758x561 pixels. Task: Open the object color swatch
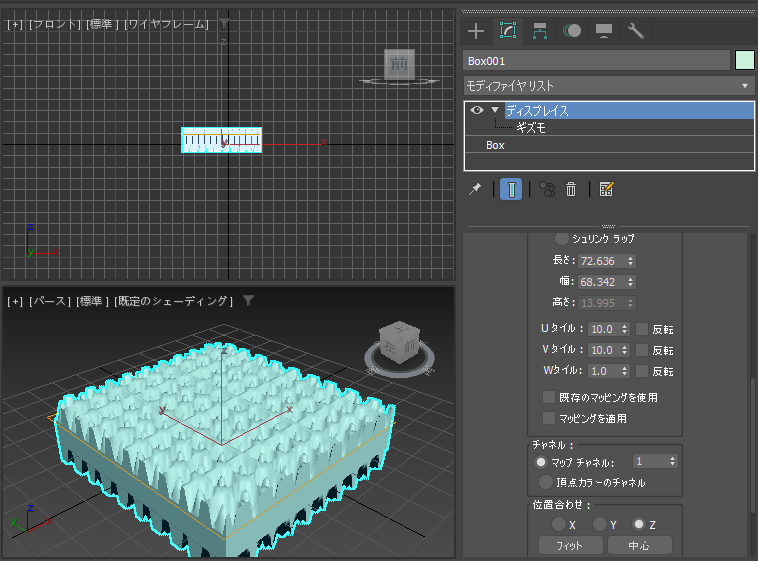(x=744, y=61)
